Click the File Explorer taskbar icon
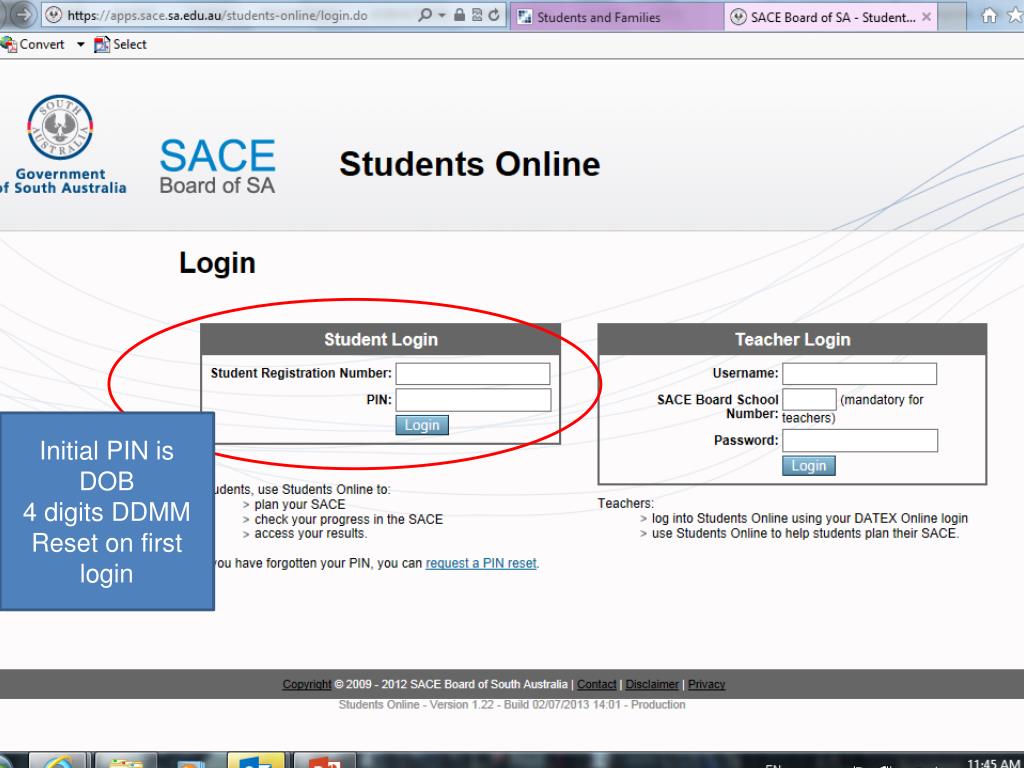The image size is (1024, 768). [x=125, y=760]
